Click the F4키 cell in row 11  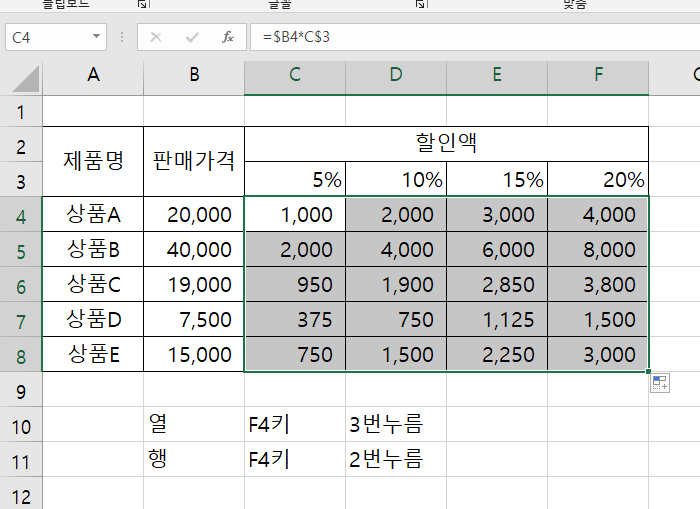coord(295,459)
